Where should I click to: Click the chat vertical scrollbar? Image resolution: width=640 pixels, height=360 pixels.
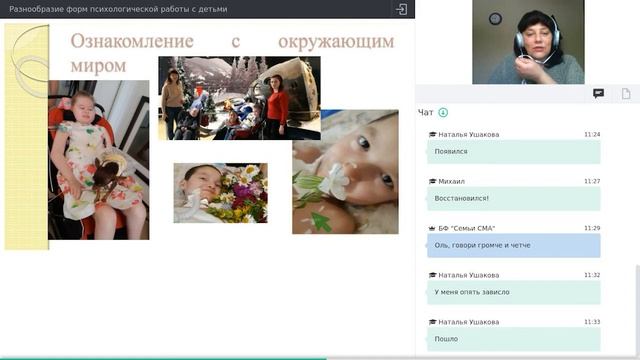(638, 310)
